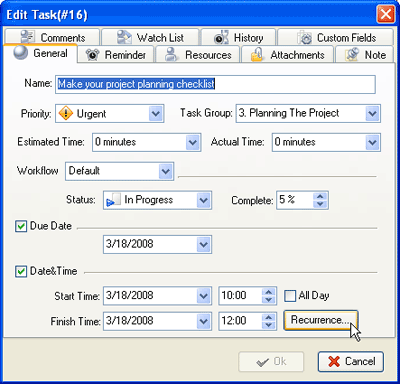Select the General tab

[40, 53]
